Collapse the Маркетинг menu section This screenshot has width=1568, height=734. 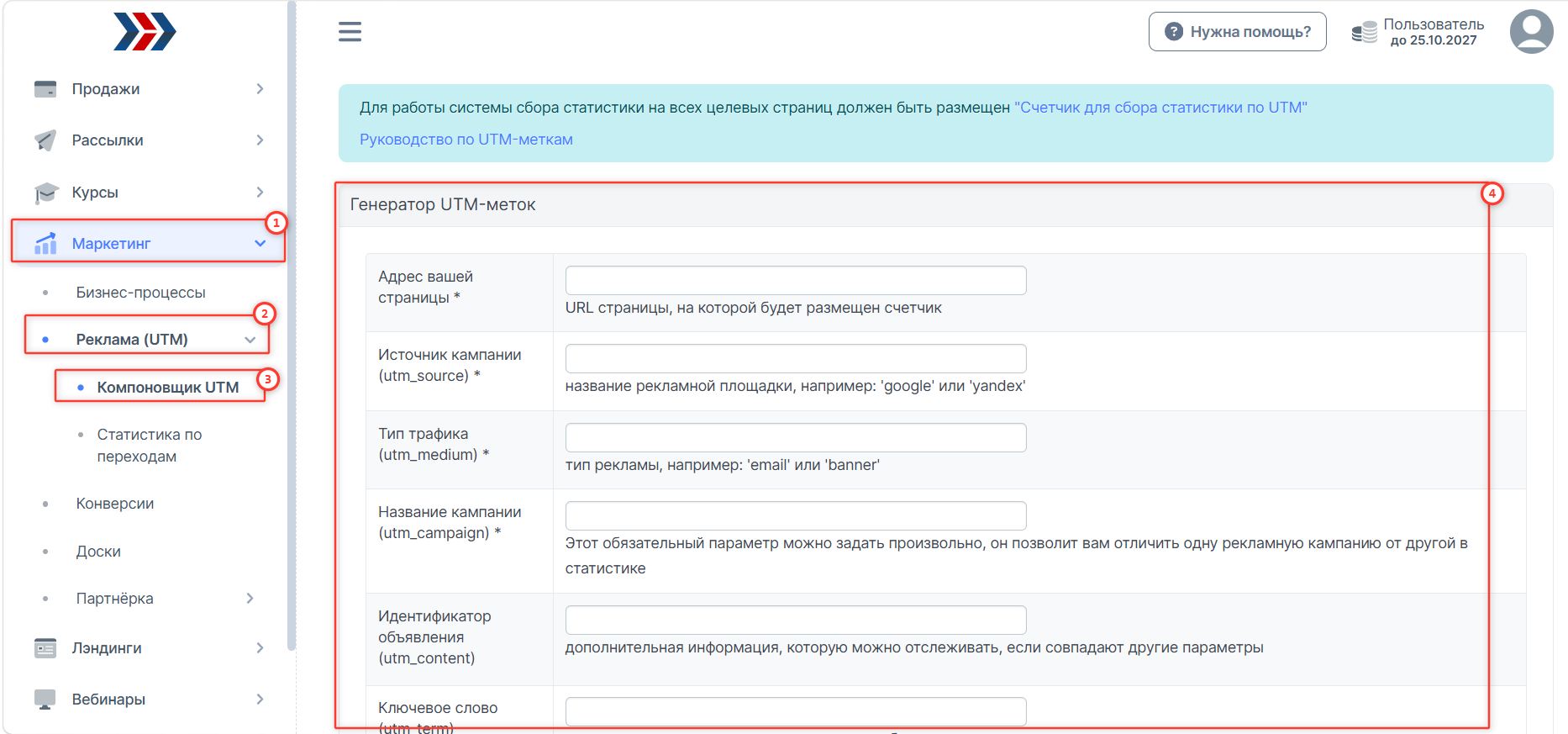(x=260, y=244)
